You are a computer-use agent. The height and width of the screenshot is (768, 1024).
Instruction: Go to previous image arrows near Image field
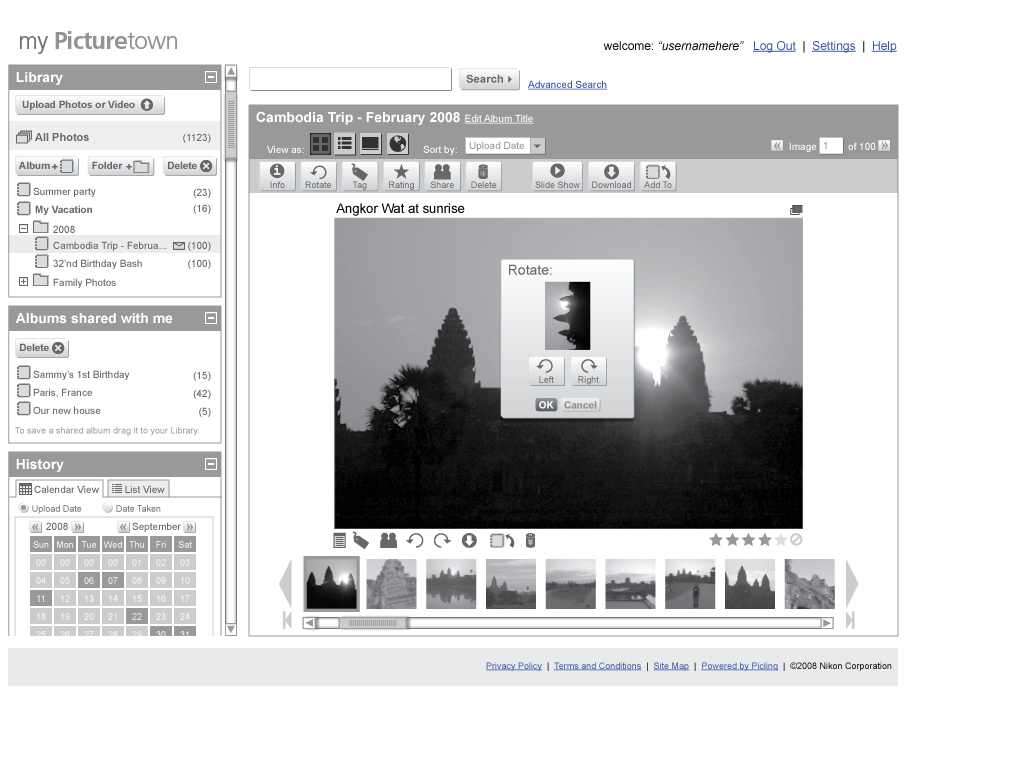point(777,146)
